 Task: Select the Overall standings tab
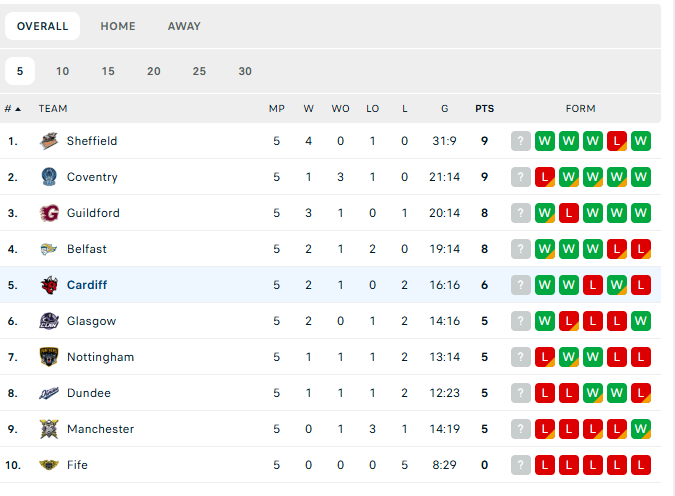coord(43,26)
